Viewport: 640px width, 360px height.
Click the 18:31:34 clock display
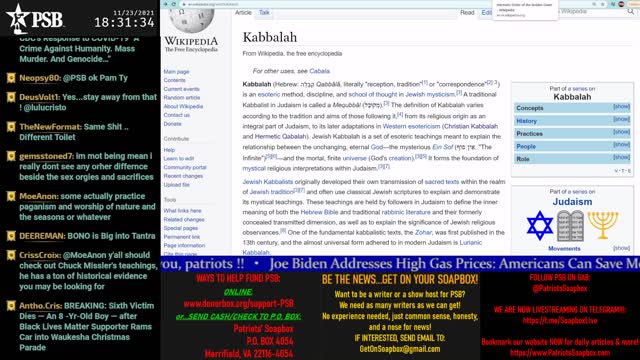[x=124, y=22]
